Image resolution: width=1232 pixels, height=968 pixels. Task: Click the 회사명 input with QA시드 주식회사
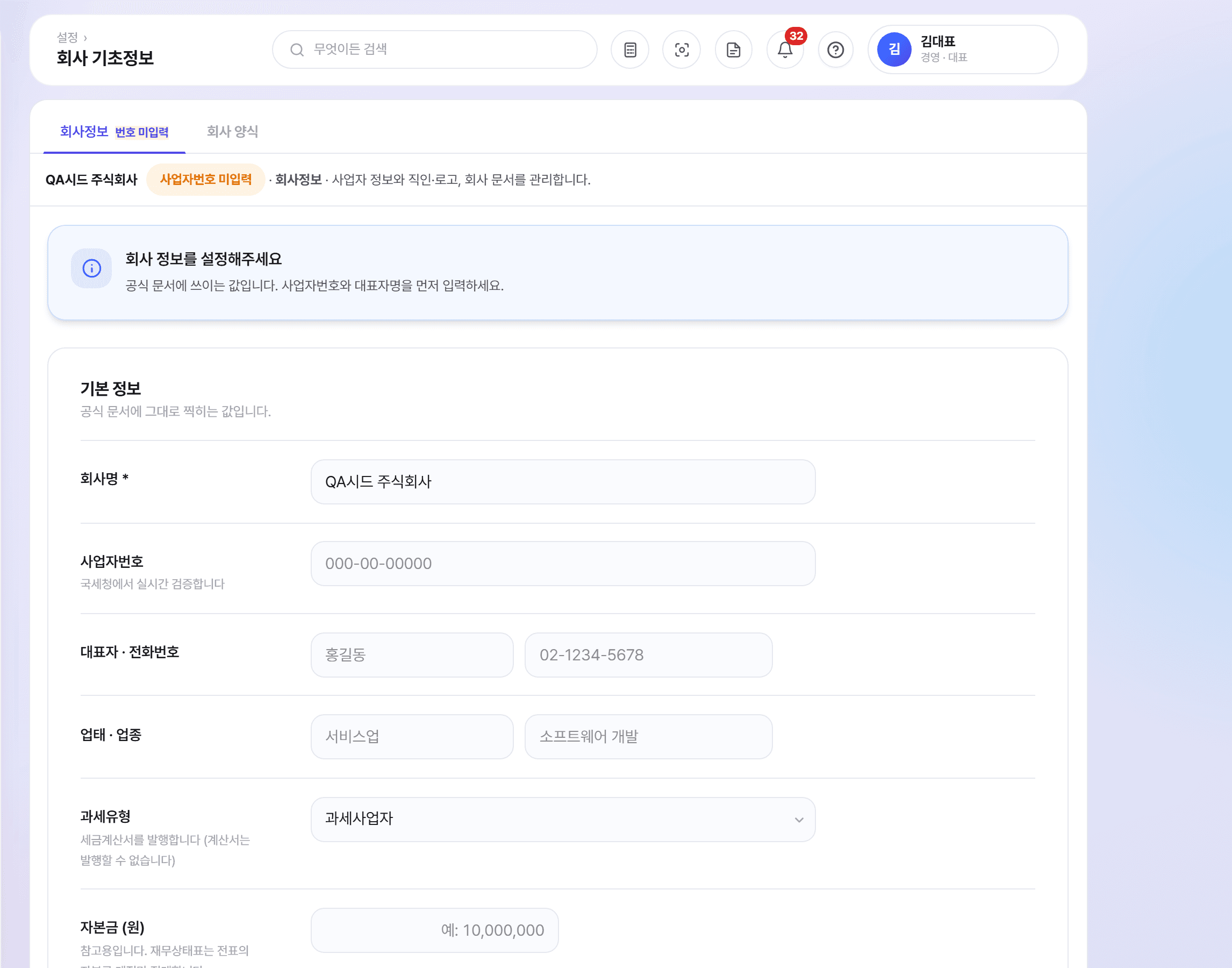(563, 482)
